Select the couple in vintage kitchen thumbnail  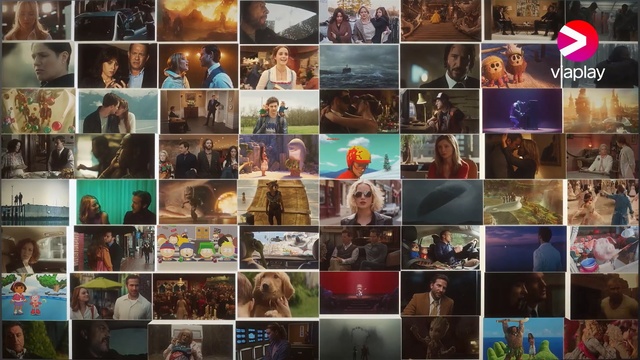point(38,157)
